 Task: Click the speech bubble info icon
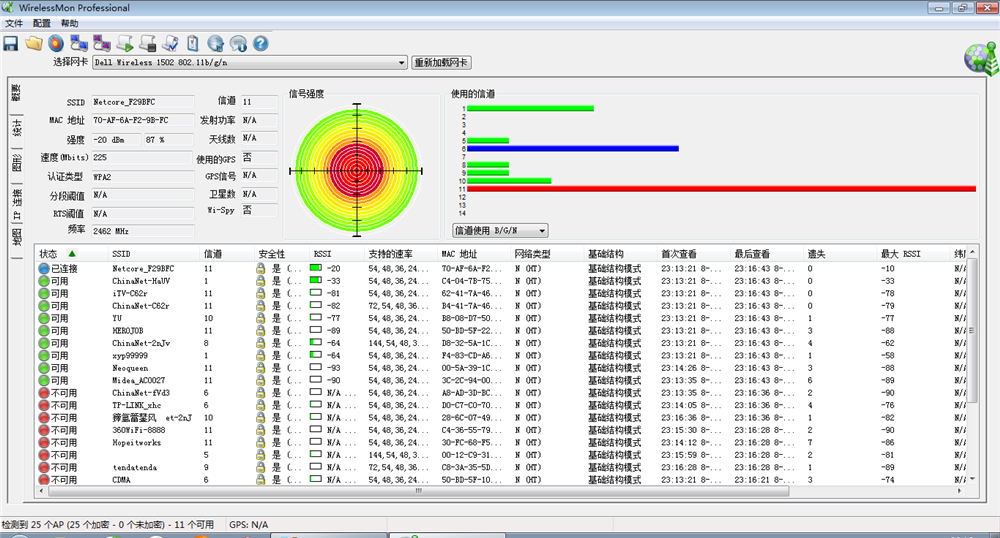[238, 43]
